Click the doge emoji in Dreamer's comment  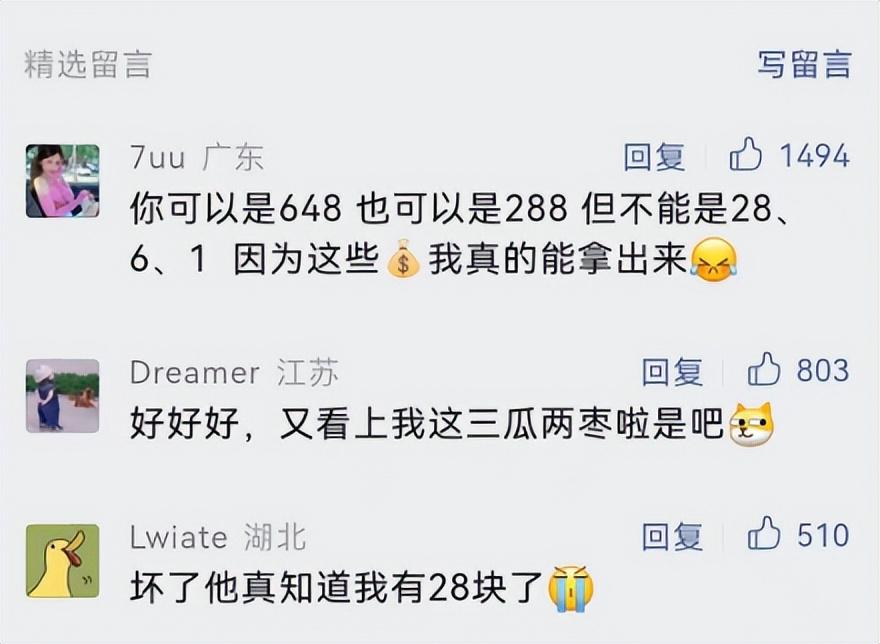750,424
